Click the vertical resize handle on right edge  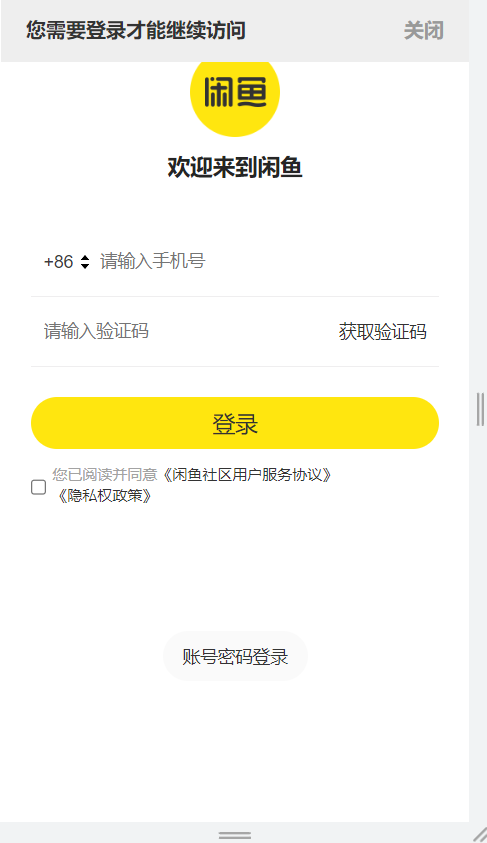pyautogui.click(x=481, y=409)
